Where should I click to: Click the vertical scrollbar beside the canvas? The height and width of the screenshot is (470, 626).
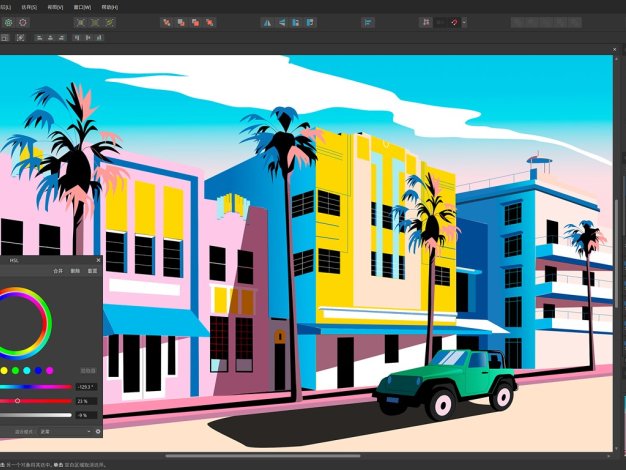point(617,252)
